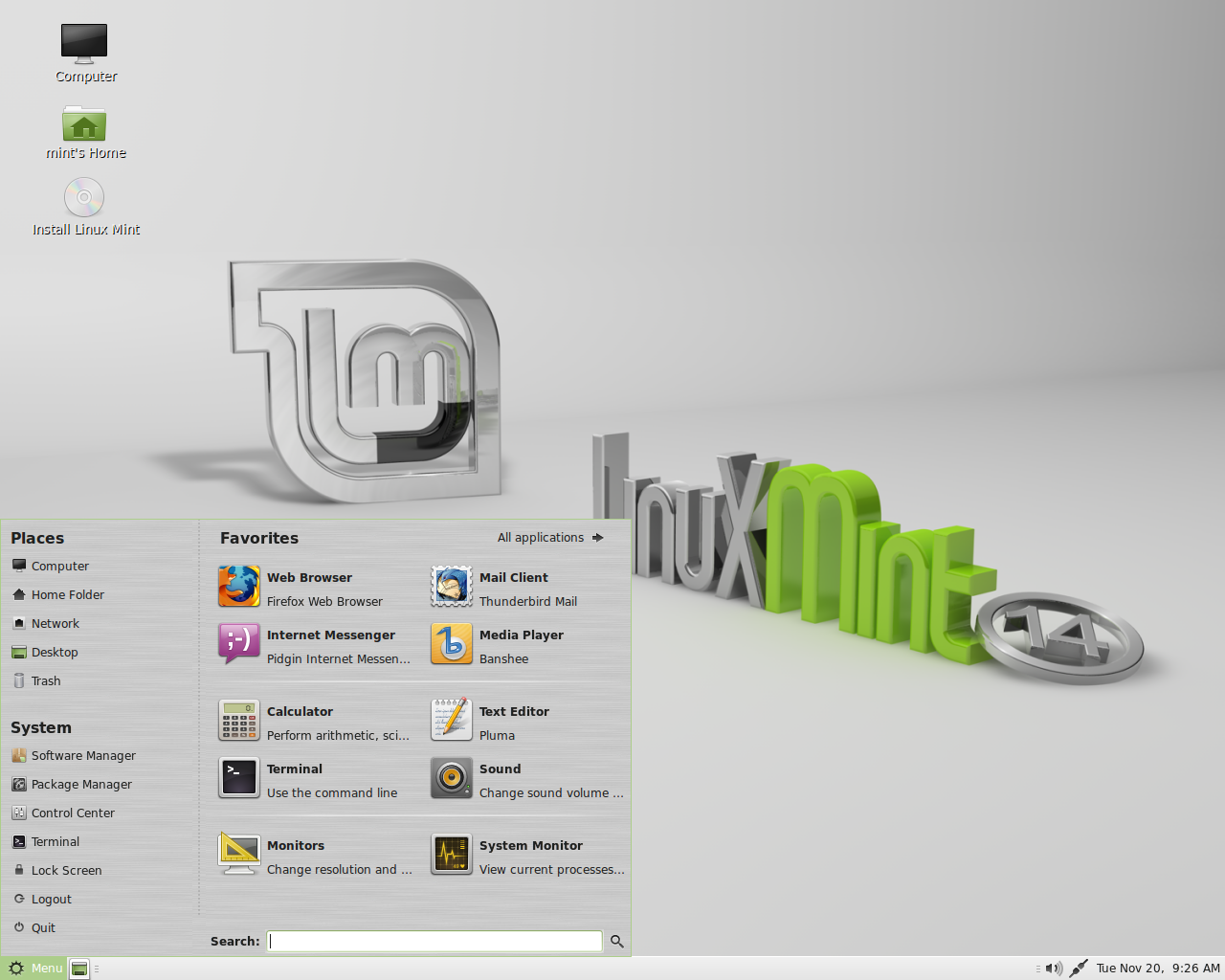Start Banshee Media Player icon
The width and height of the screenshot is (1225, 980).
pyautogui.click(x=452, y=644)
